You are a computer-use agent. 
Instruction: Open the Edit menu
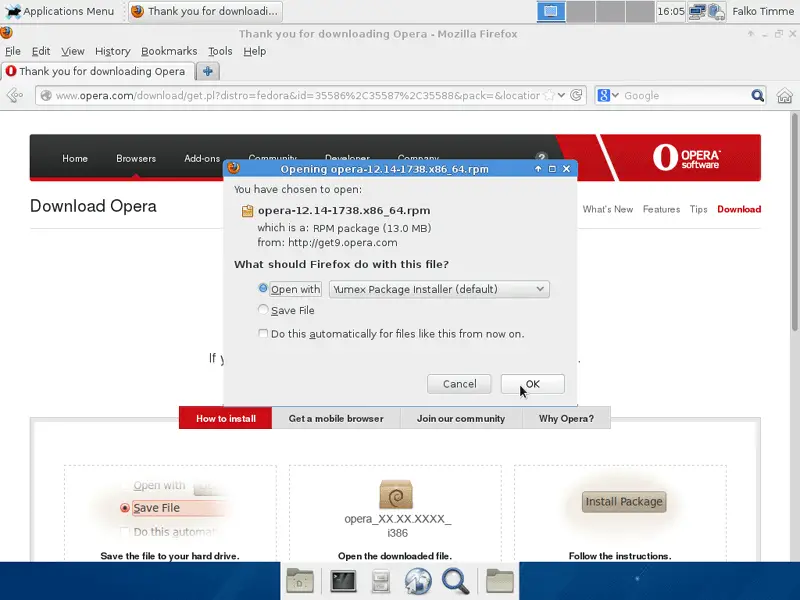click(x=41, y=51)
